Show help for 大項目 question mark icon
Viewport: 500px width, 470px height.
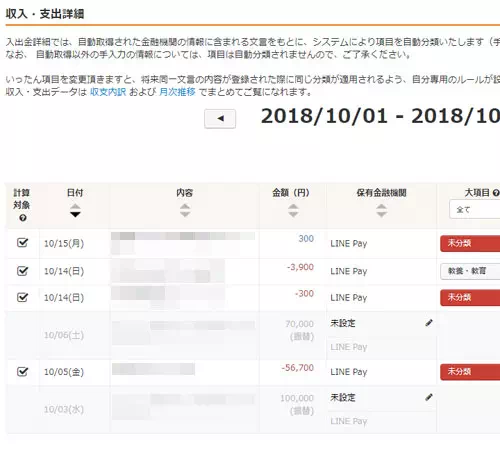[x=496, y=193]
